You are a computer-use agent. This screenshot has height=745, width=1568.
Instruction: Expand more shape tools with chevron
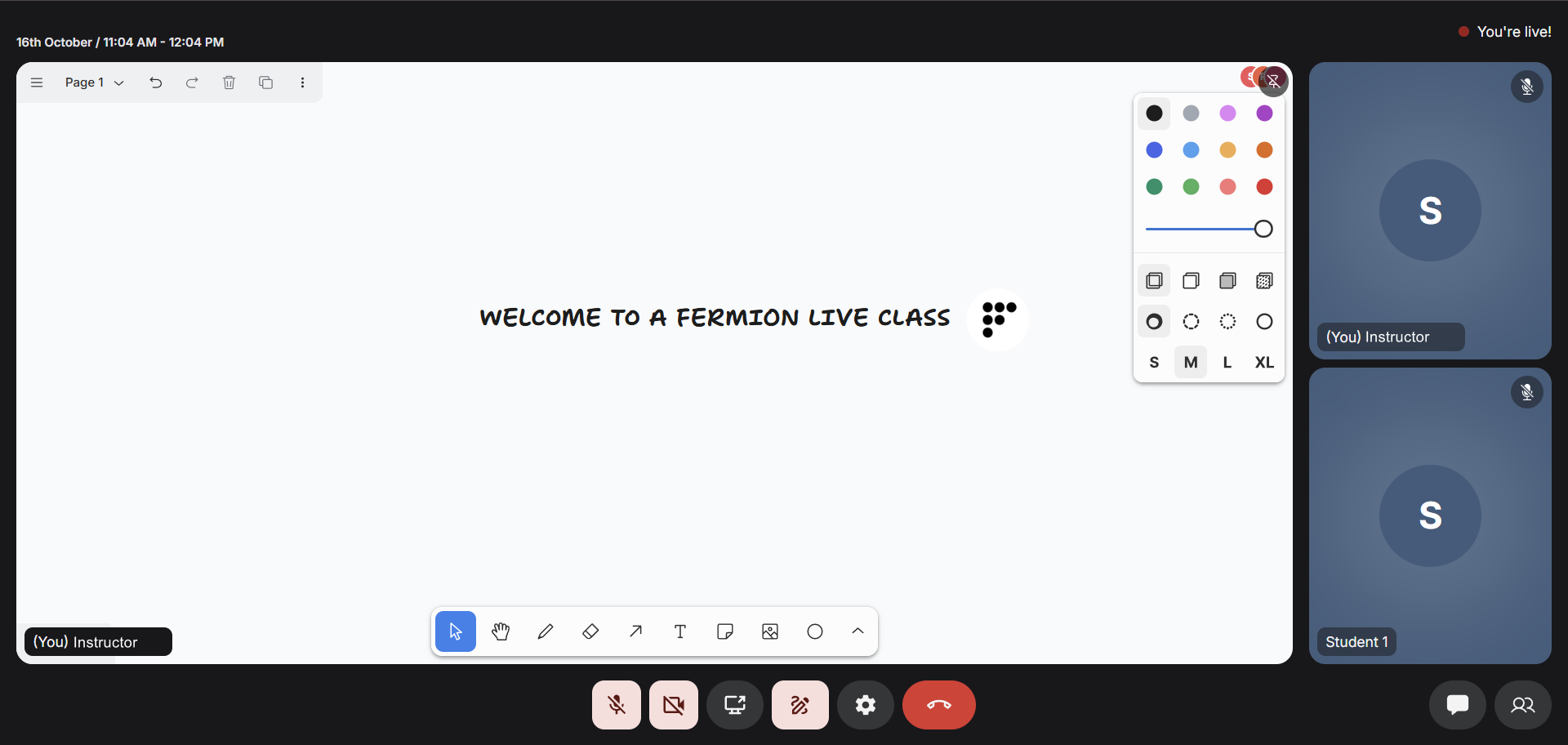[857, 631]
